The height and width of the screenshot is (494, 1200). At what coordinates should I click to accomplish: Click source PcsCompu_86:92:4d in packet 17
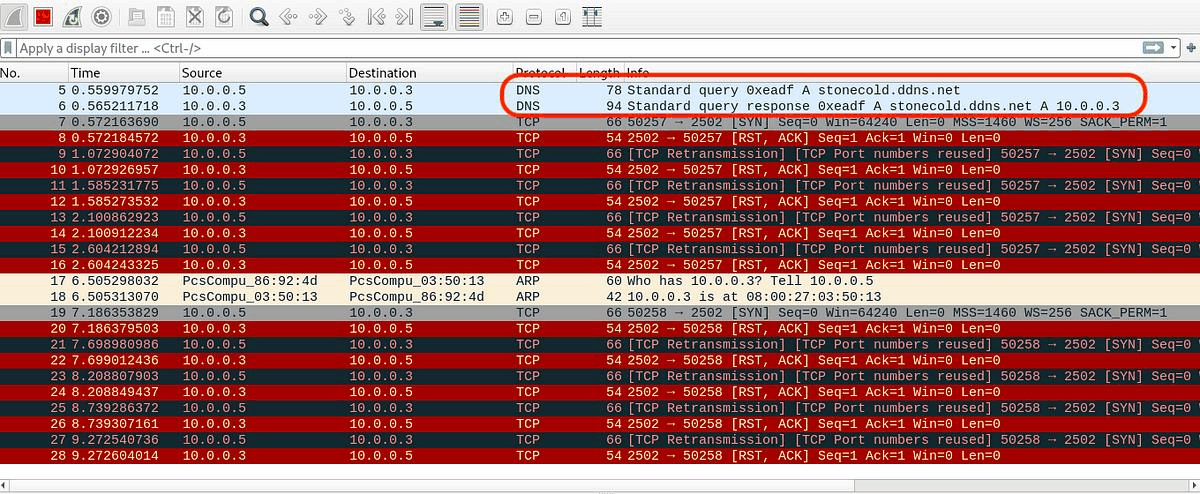tap(249, 281)
